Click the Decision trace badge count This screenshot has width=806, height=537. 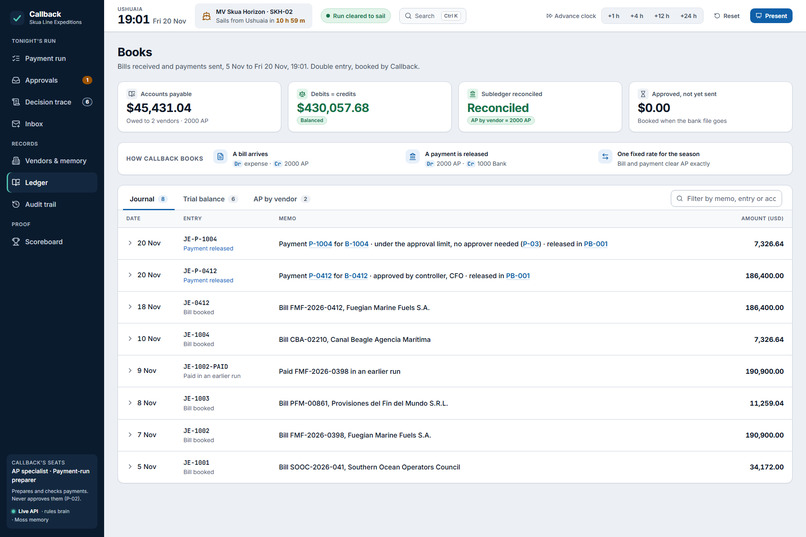coord(87,102)
